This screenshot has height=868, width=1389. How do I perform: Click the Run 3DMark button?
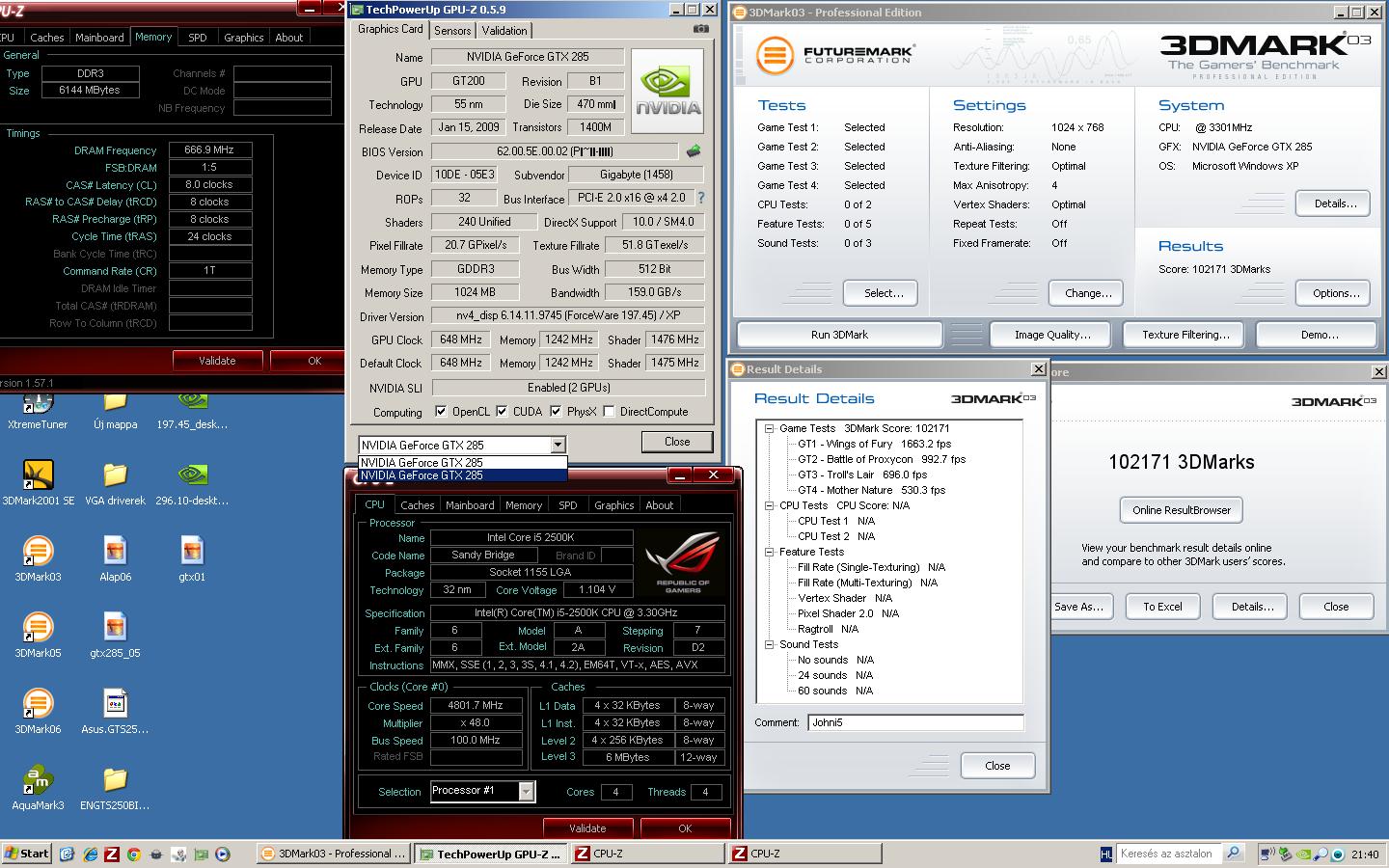839,335
